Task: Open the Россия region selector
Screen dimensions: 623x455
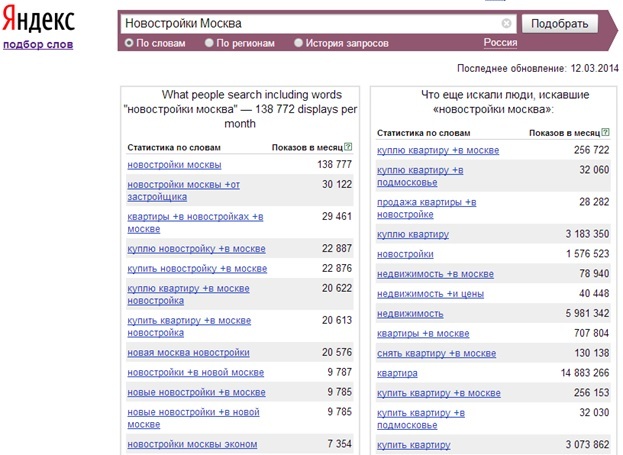Action: coord(500,43)
